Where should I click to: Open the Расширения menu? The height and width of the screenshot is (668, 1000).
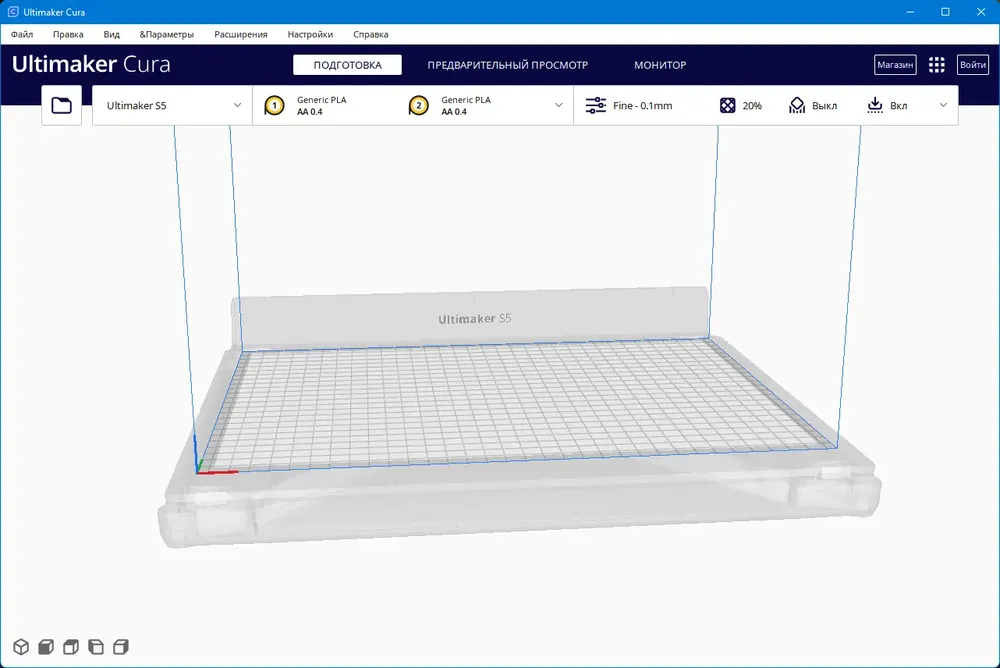click(x=240, y=34)
